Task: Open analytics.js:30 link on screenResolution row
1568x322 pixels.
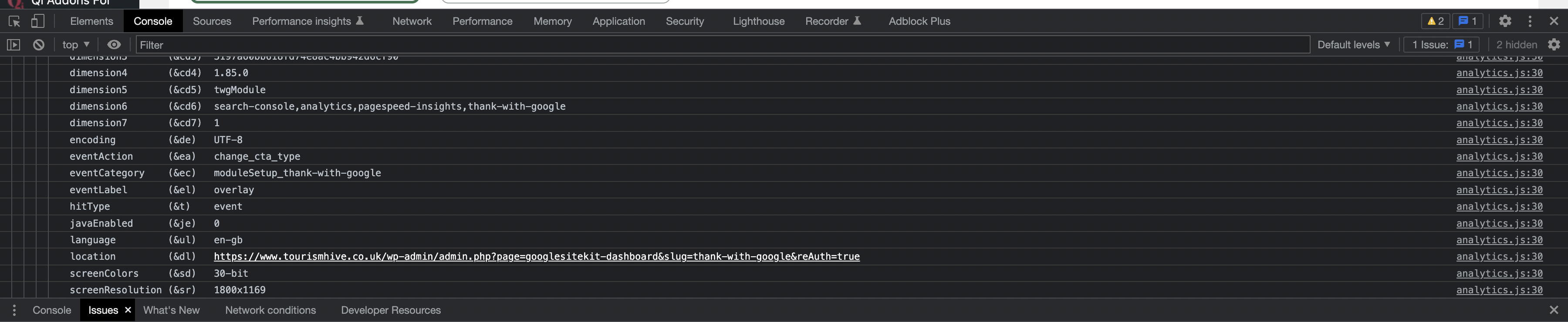Action: 1499,290
